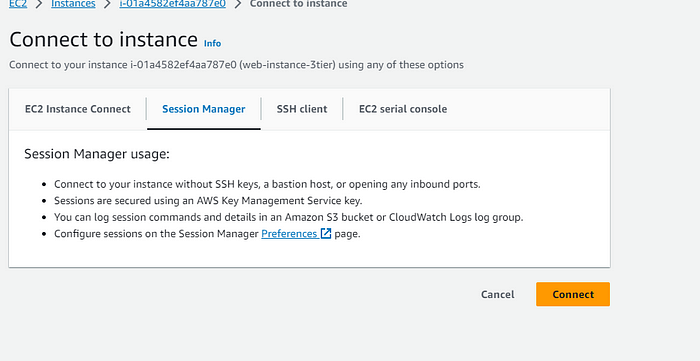Open the Session Manager Preferences link
700x361 pixels.
point(289,234)
